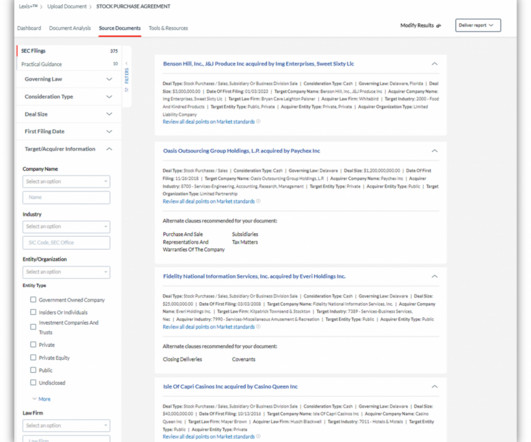This screenshot has height=442, width=531.
Task: Open the Company Name select dropdown
Action: tap(66, 182)
